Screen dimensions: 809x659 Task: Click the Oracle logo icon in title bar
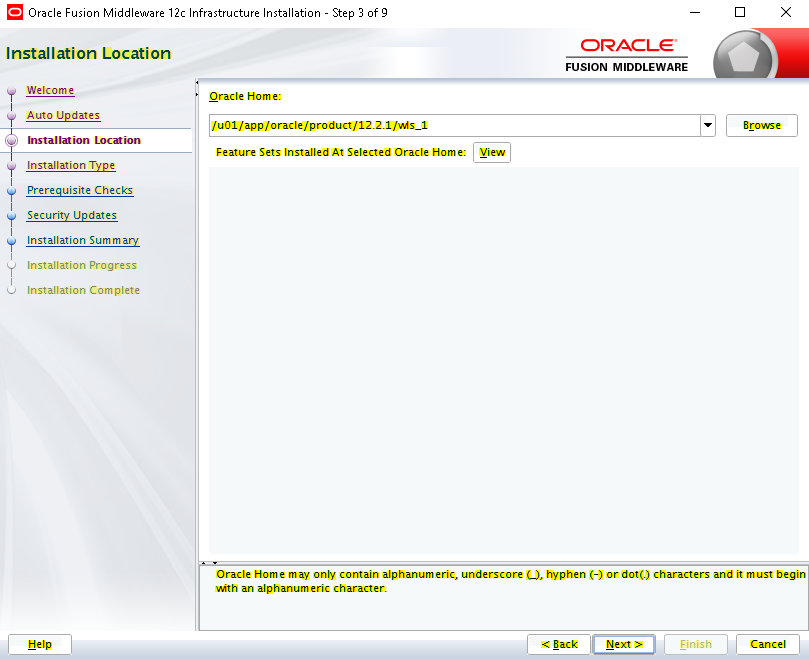point(15,12)
